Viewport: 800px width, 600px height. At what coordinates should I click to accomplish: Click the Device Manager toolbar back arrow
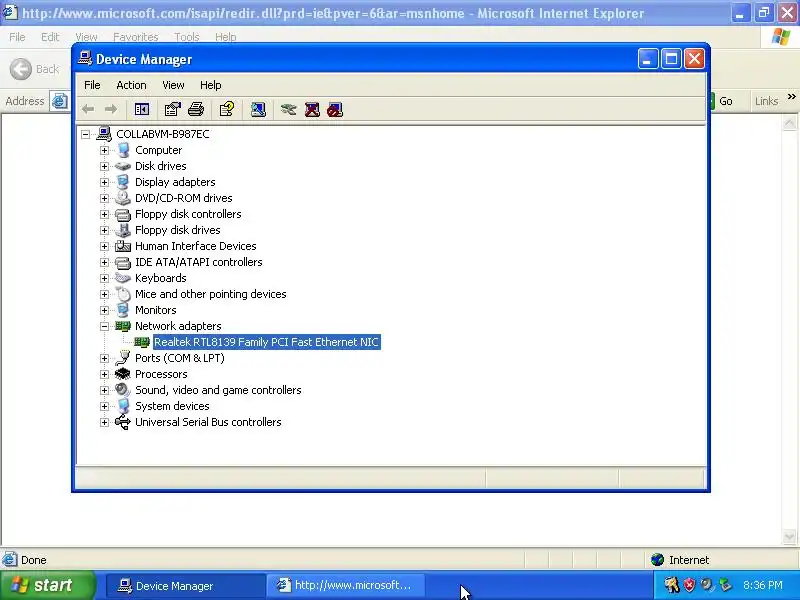[x=88, y=109]
